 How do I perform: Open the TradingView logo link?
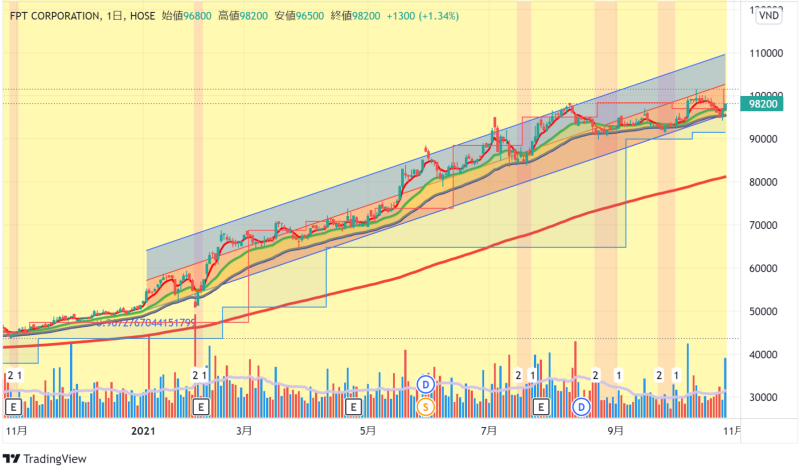coord(45,459)
